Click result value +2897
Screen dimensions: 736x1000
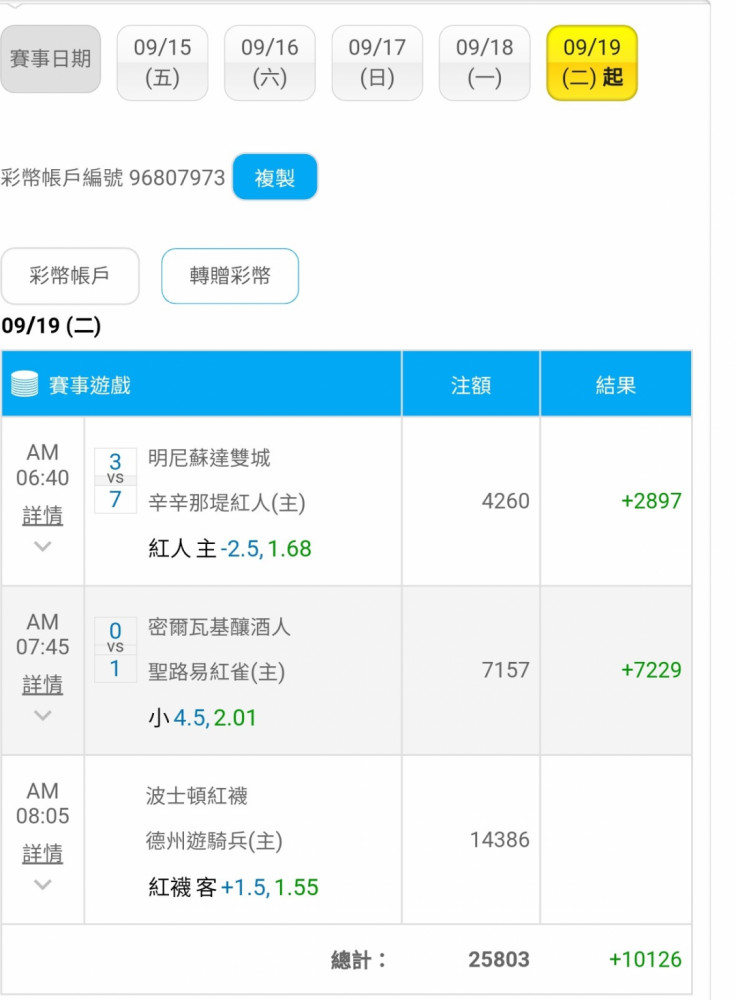(x=651, y=501)
